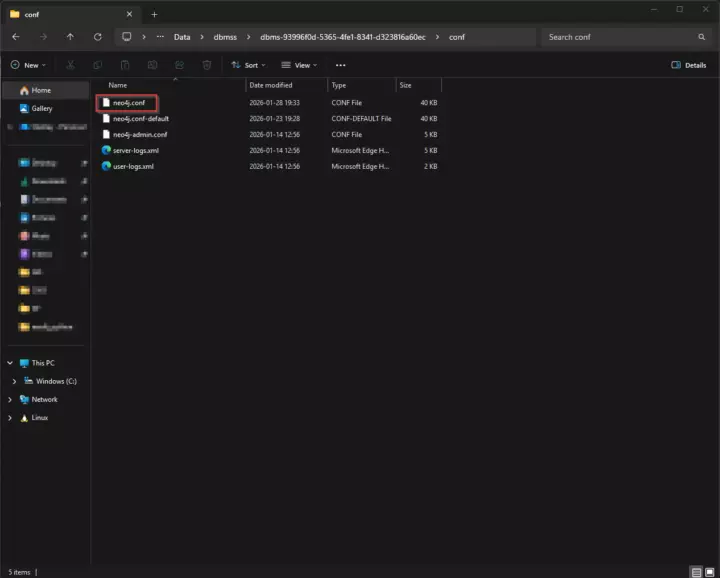Select the neo4j.conf file
This screenshot has width=720, height=578.
(x=129, y=102)
